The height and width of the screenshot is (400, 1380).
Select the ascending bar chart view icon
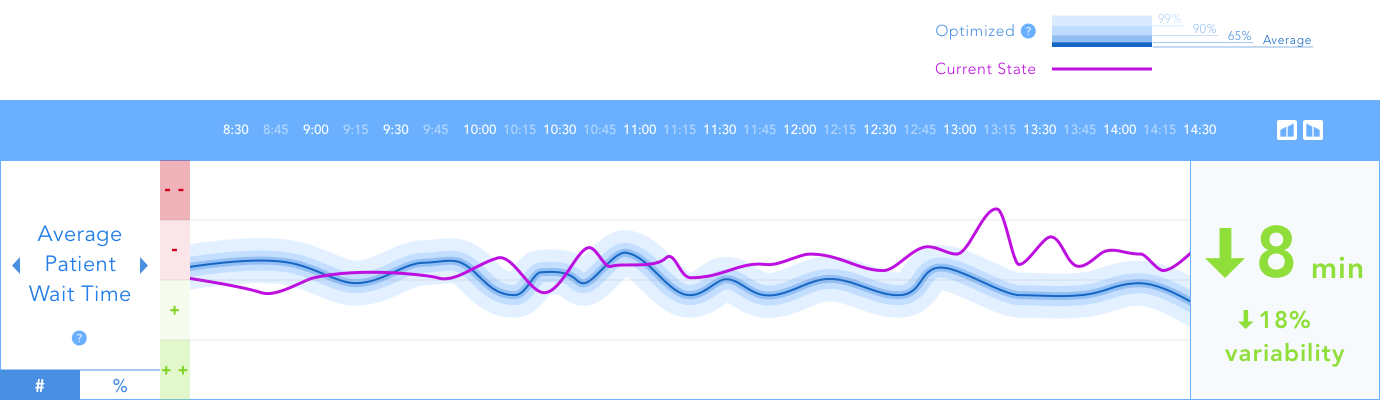tap(1287, 130)
